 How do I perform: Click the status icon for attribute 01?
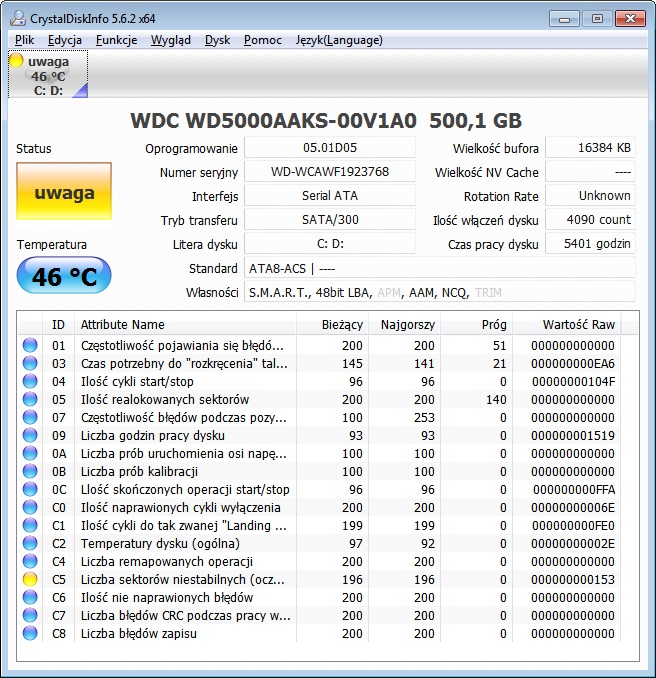point(30,345)
